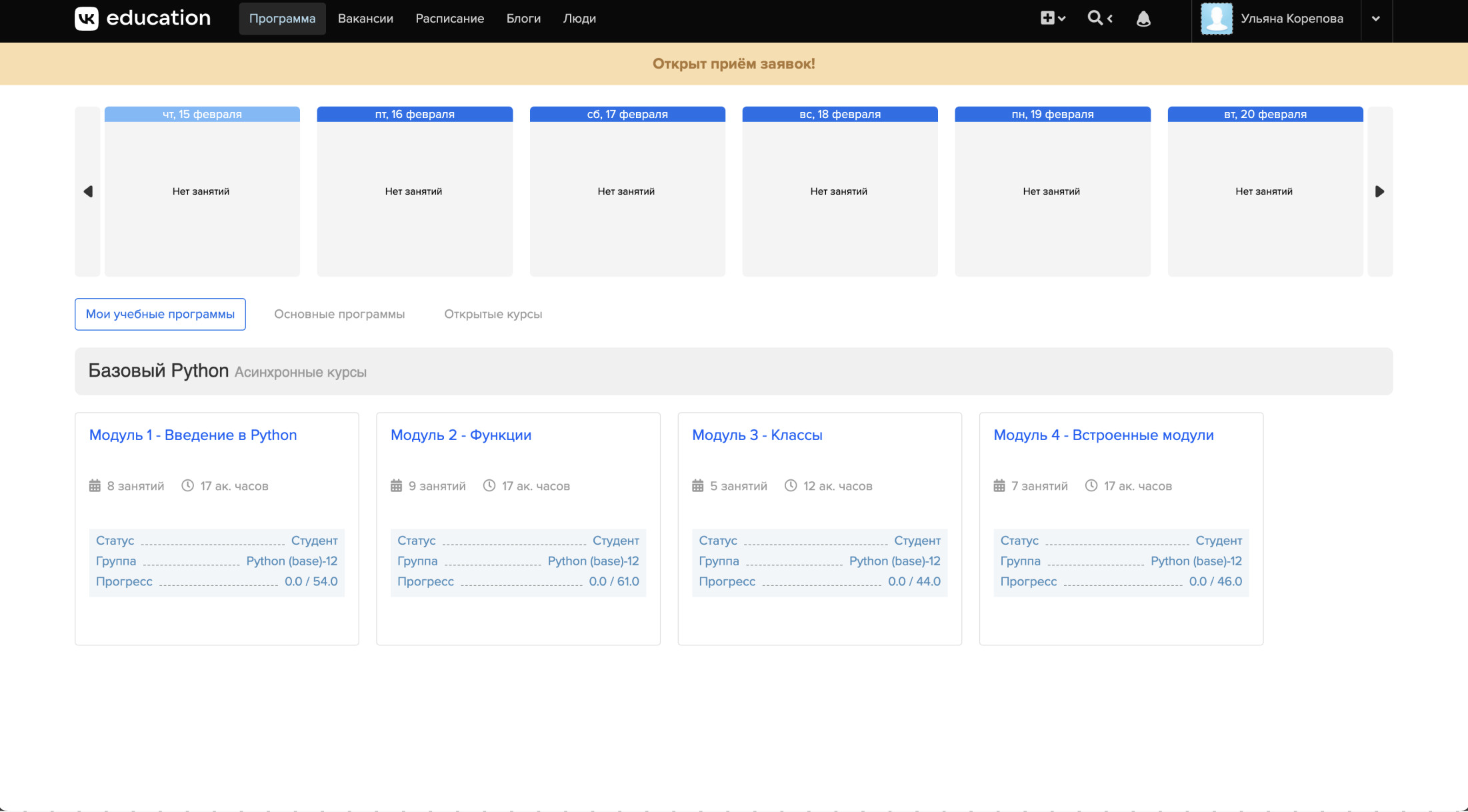Switch to the Открытые курсы tab
The image size is (1468, 812).
pos(493,314)
